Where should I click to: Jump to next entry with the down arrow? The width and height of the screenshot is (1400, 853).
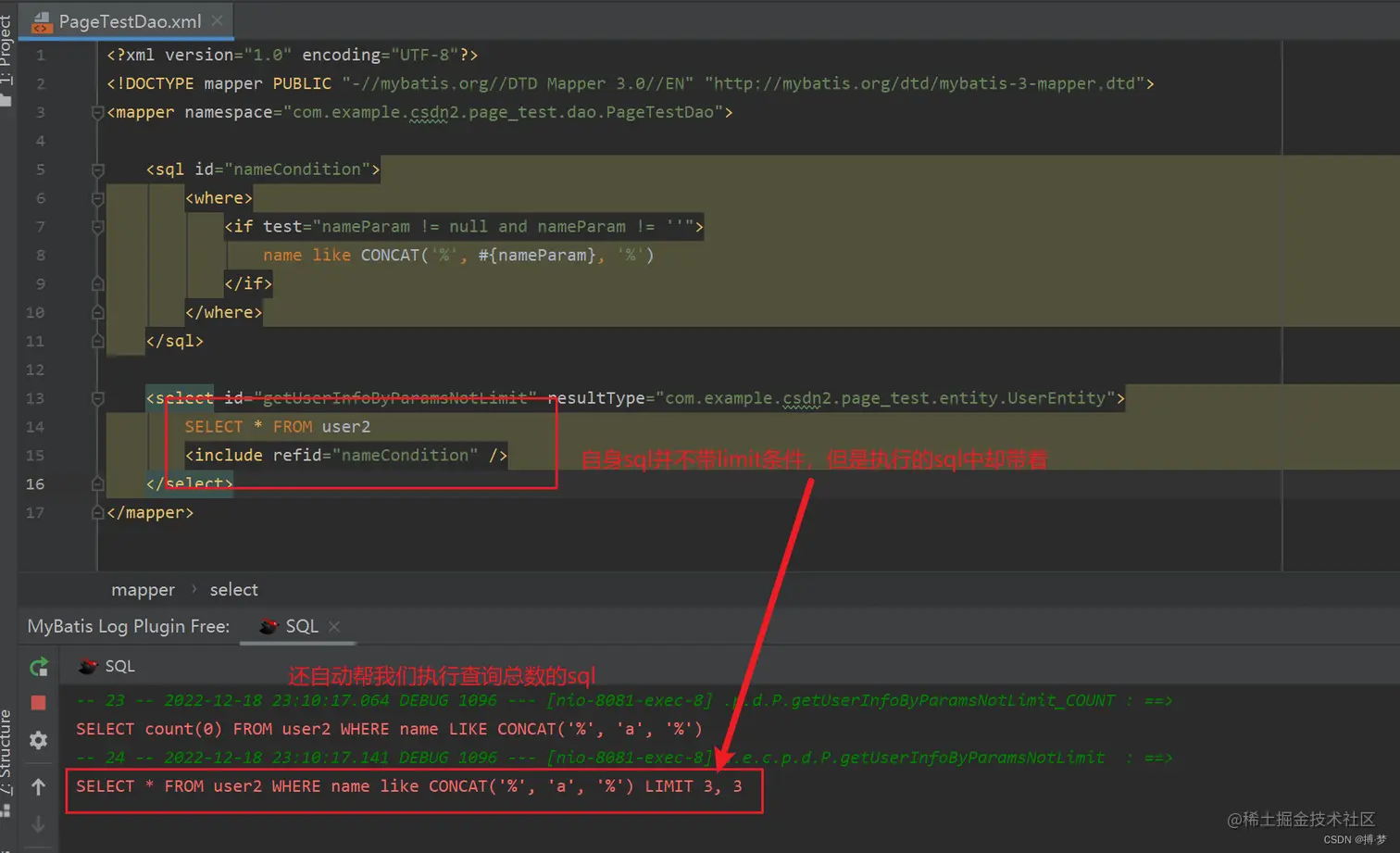coord(38,823)
